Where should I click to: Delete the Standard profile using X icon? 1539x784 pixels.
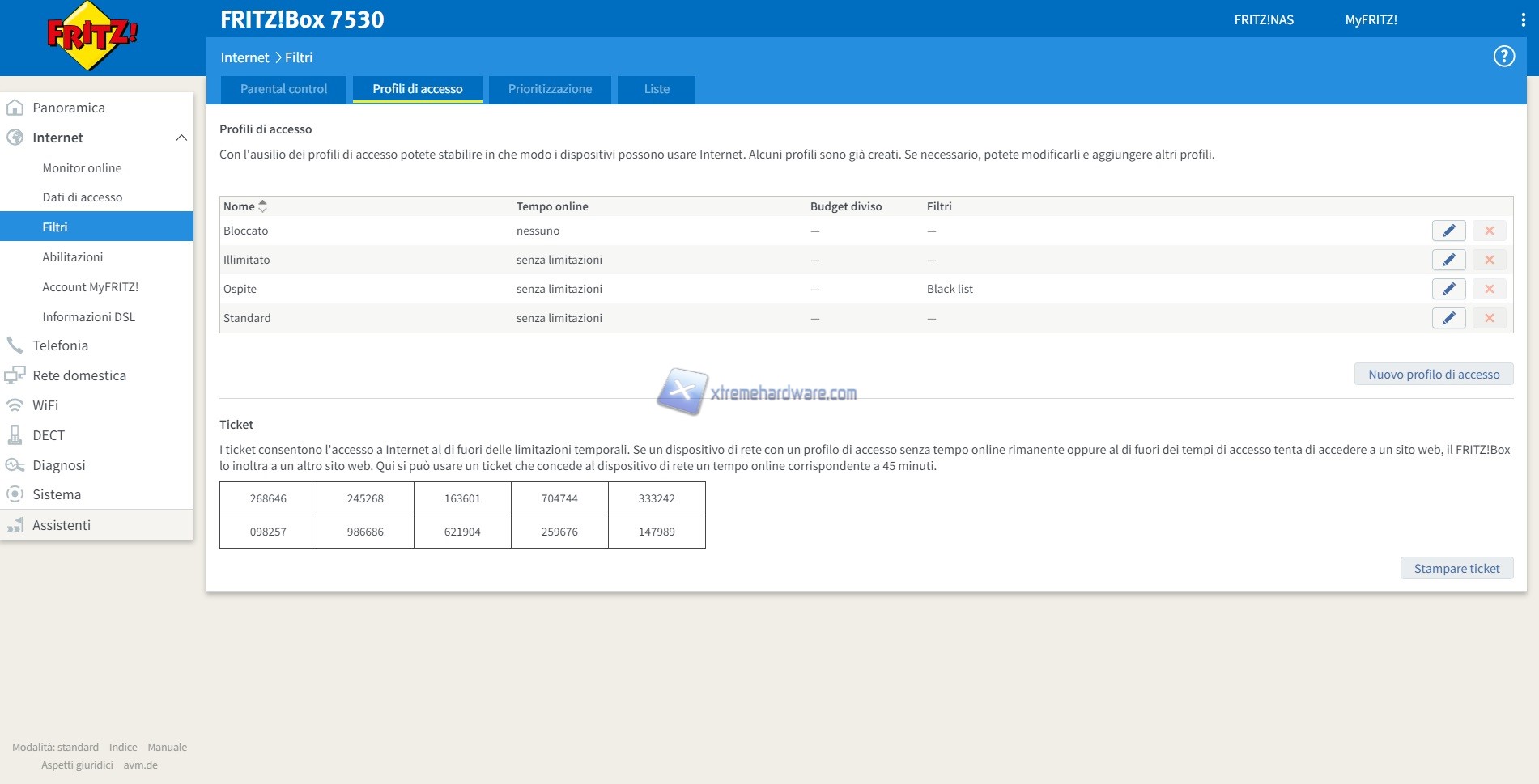point(1489,318)
